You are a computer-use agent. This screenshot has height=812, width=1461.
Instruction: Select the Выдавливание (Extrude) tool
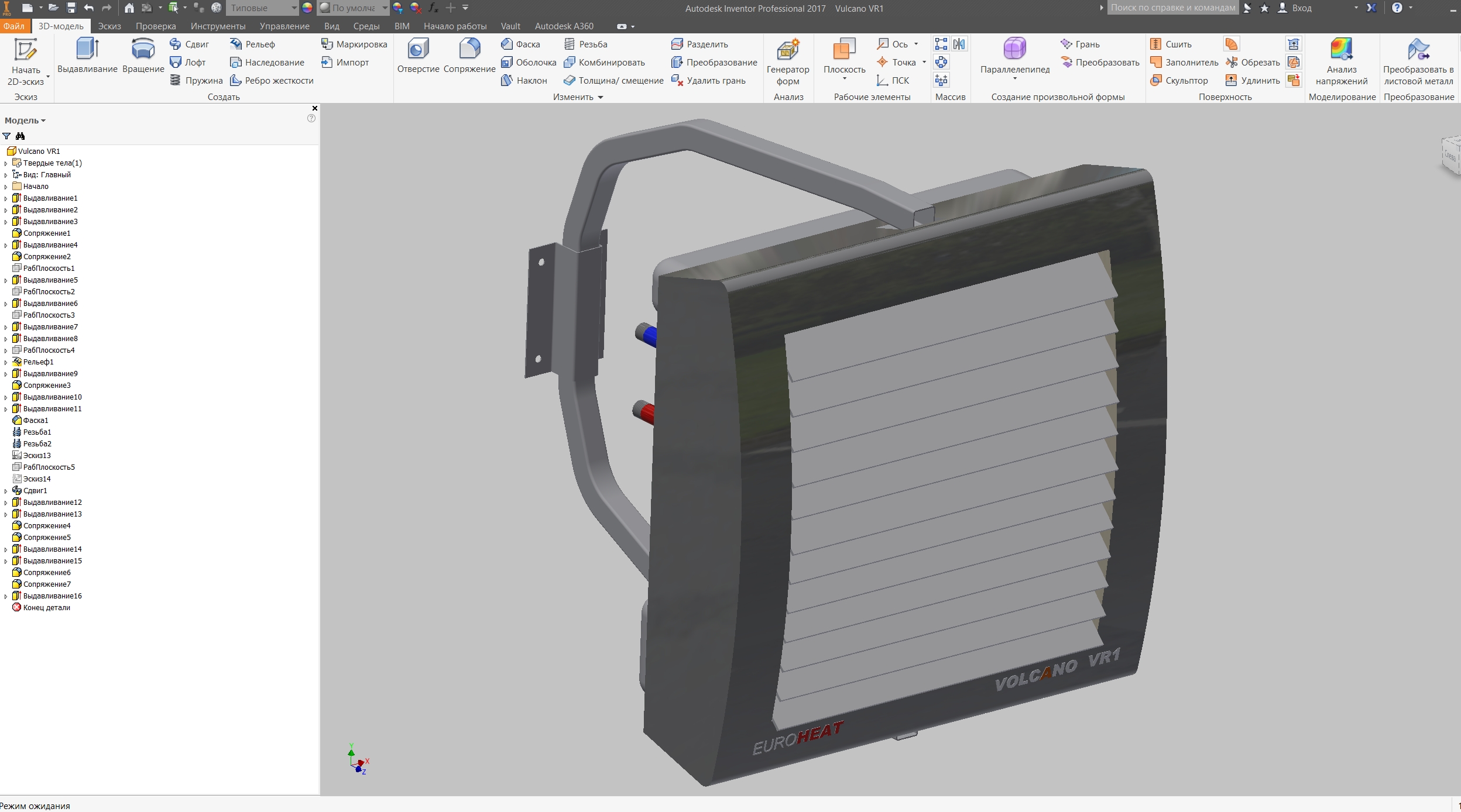pyautogui.click(x=87, y=57)
